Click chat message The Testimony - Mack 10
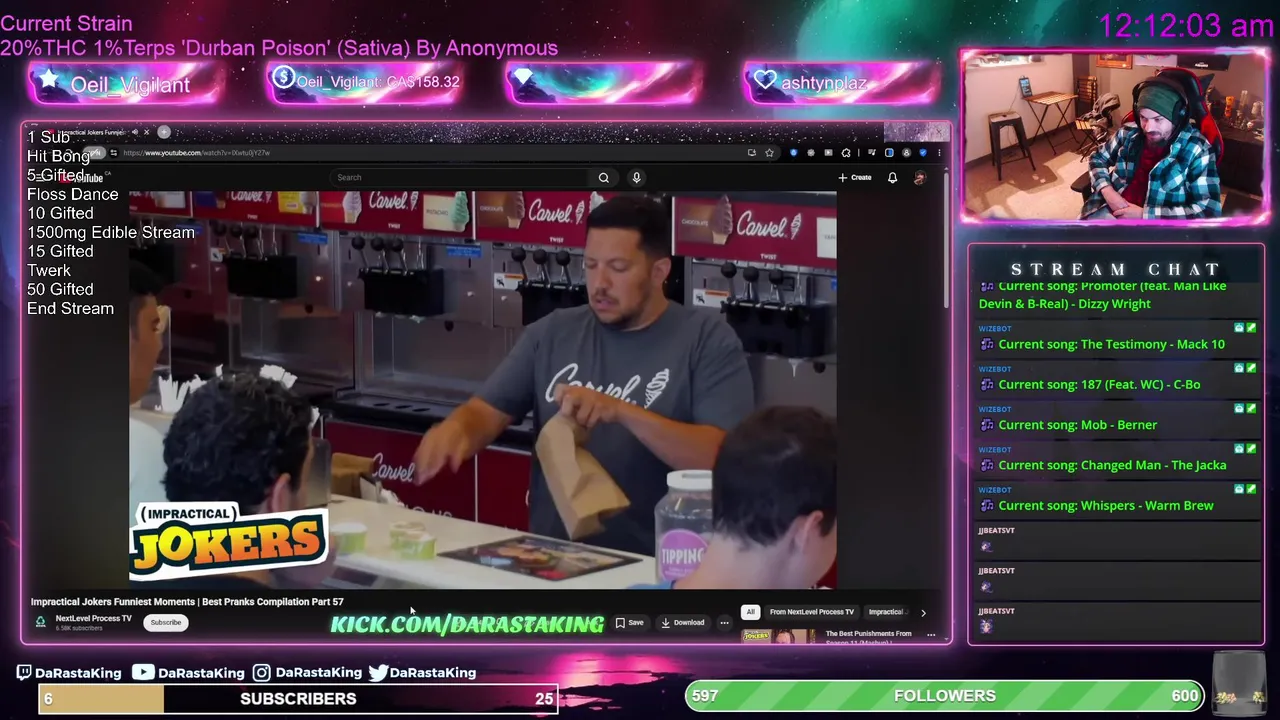The height and width of the screenshot is (720, 1280). click(x=1111, y=344)
